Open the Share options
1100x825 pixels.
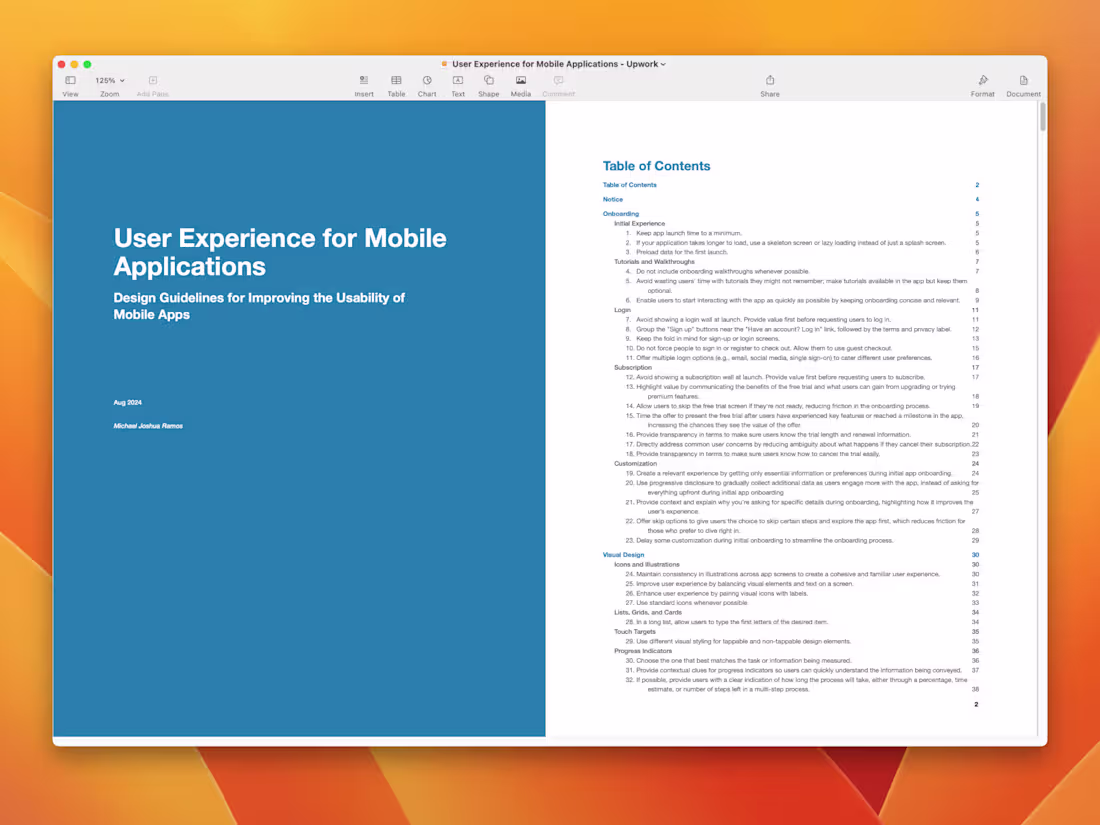770,82
